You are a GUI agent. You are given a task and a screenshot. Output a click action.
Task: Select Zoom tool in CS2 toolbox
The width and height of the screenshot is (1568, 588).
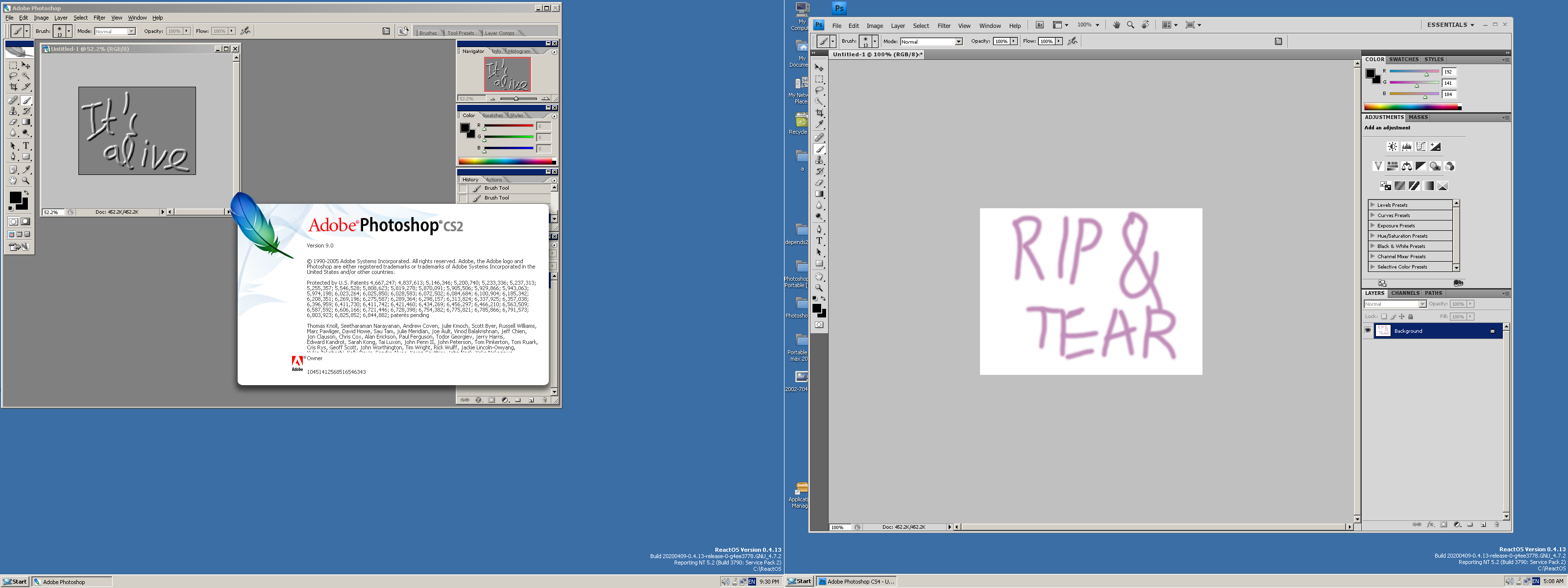[26, 181]
